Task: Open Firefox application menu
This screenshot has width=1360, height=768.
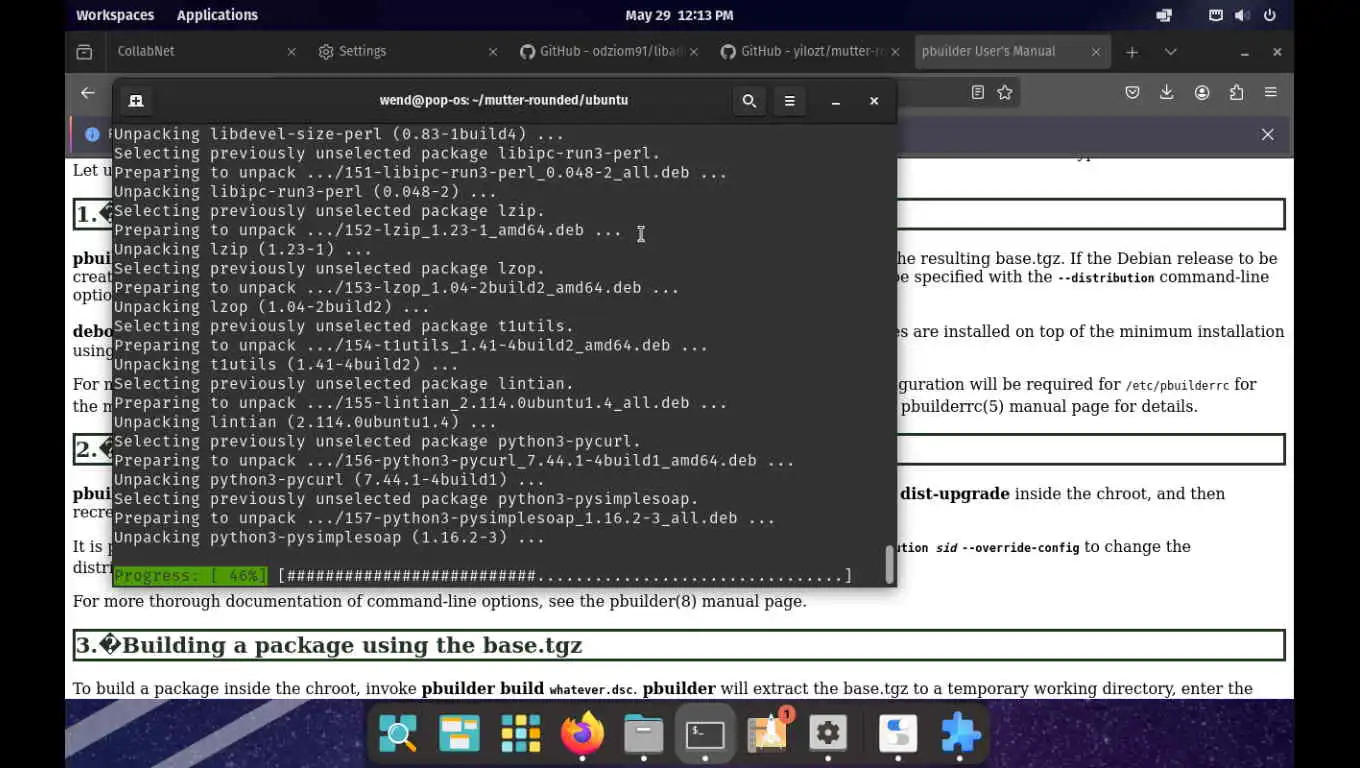Action: tap(1271, 92)
